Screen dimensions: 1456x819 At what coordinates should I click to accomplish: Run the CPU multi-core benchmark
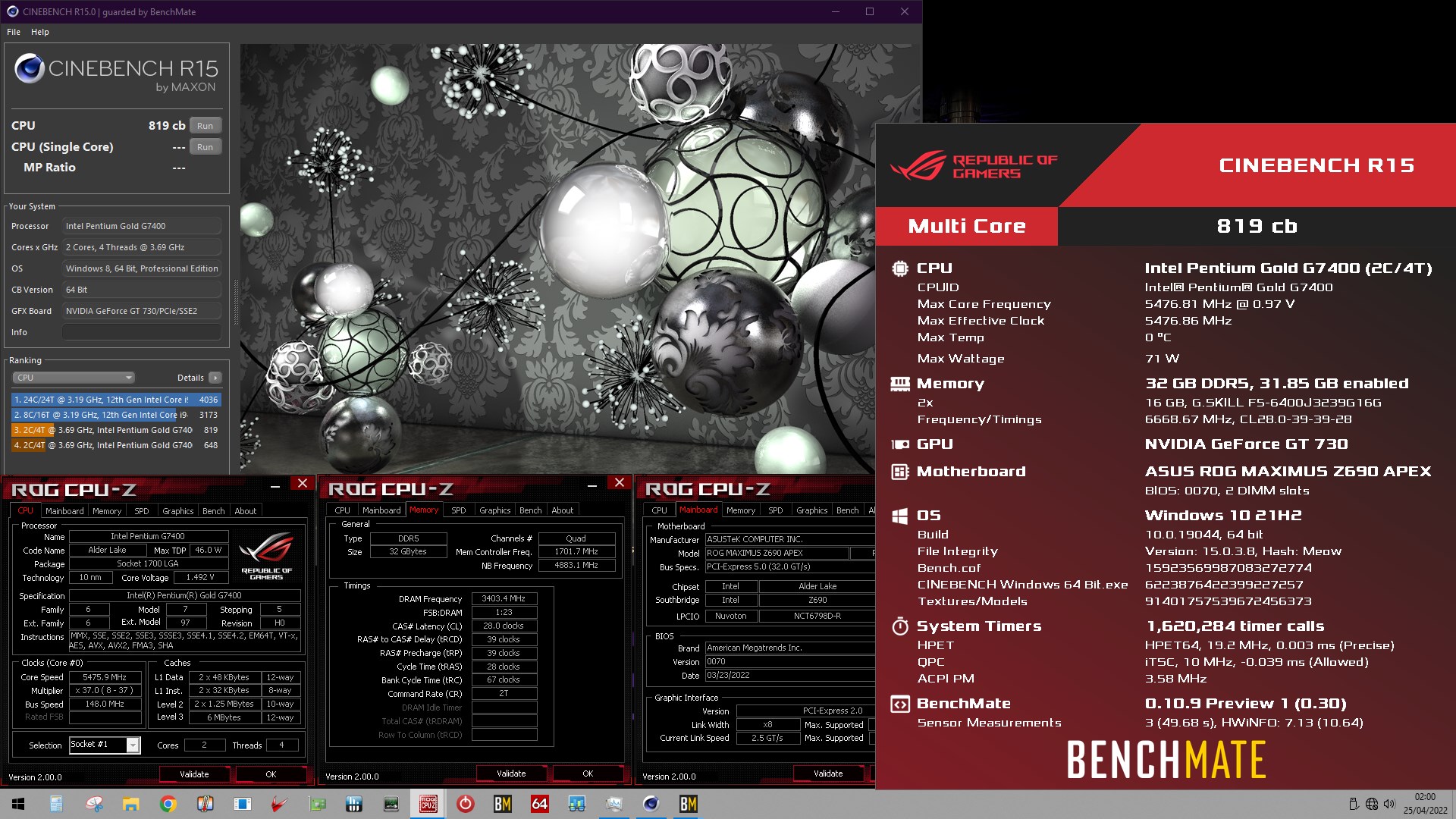coord(205,126)
